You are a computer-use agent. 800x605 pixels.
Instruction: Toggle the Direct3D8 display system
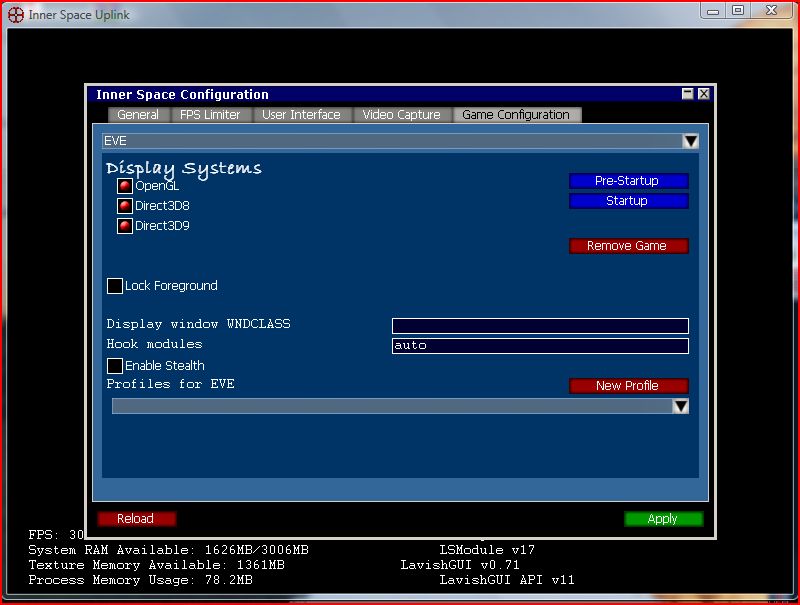pyautogui.click(x=123, y=205)
